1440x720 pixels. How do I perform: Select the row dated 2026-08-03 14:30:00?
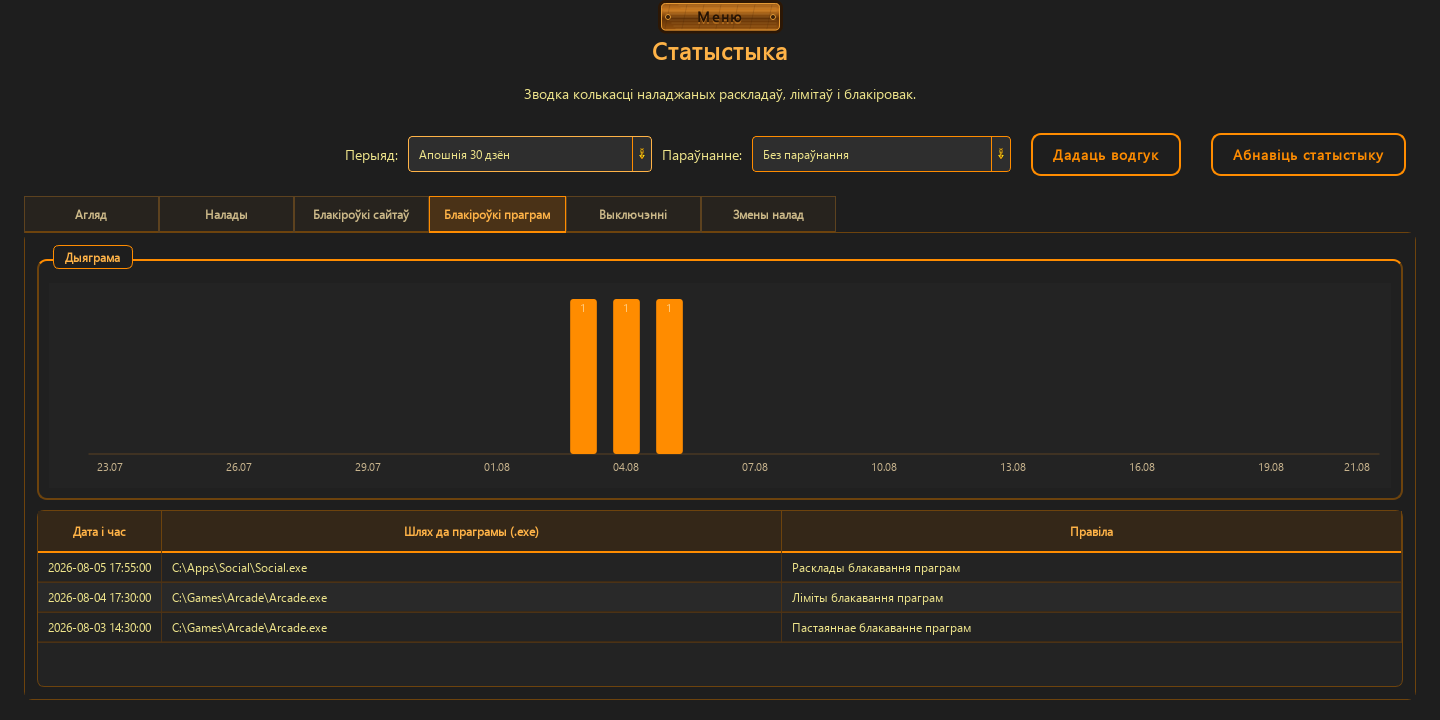pyautogui.click(x=720, y=628)
